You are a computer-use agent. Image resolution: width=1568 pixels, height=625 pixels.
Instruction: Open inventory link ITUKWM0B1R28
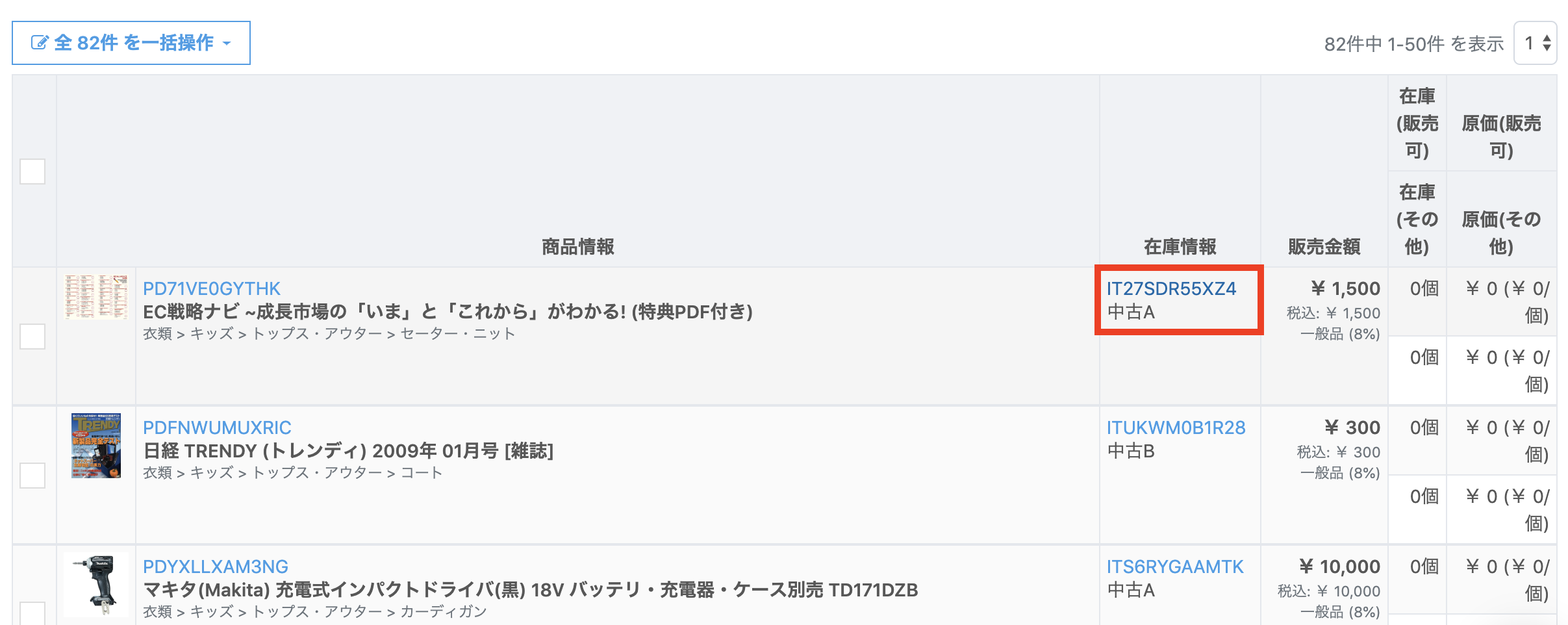1176,427
